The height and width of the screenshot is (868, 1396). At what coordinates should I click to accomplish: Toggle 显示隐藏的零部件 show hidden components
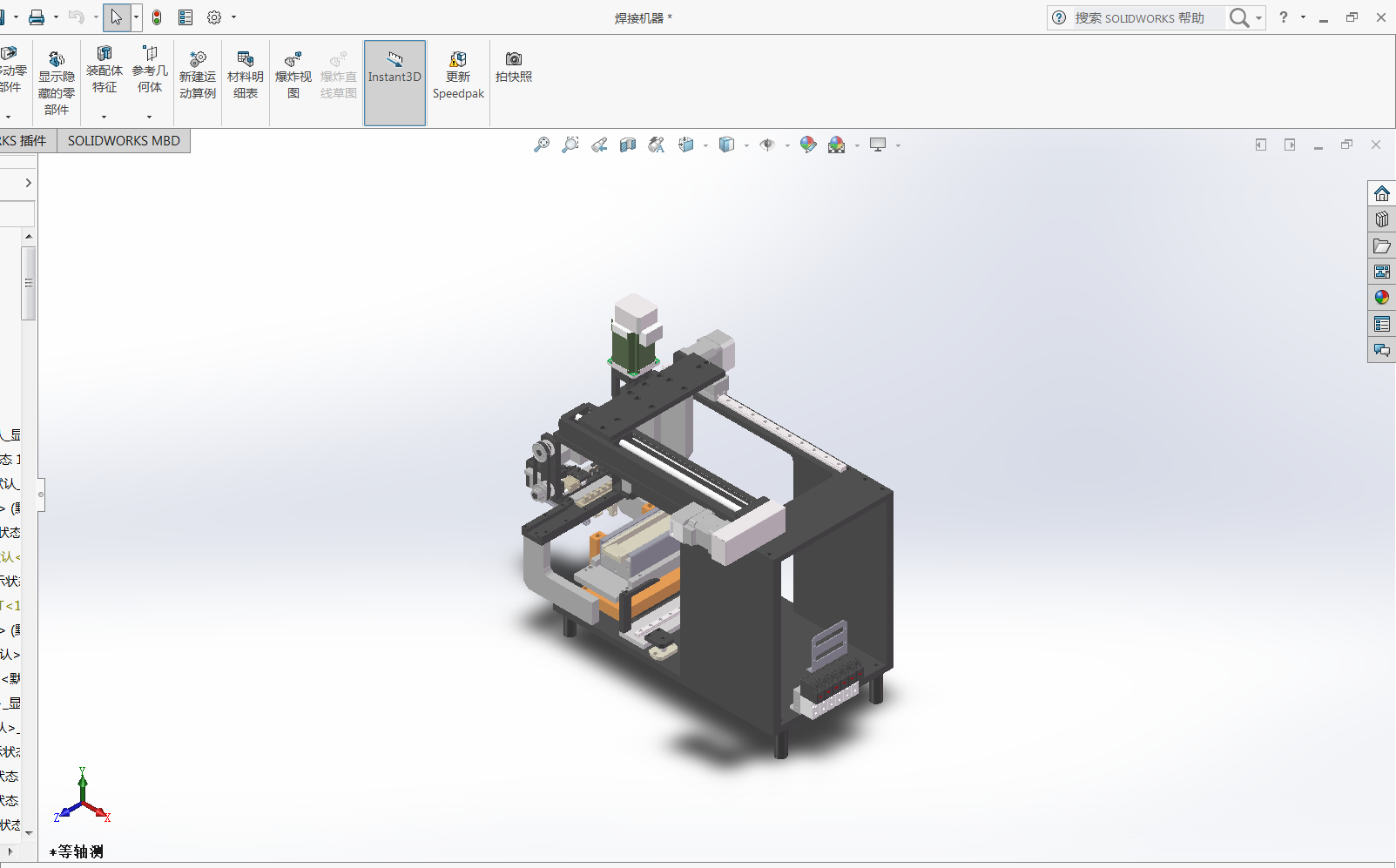[x=57, y=82]
